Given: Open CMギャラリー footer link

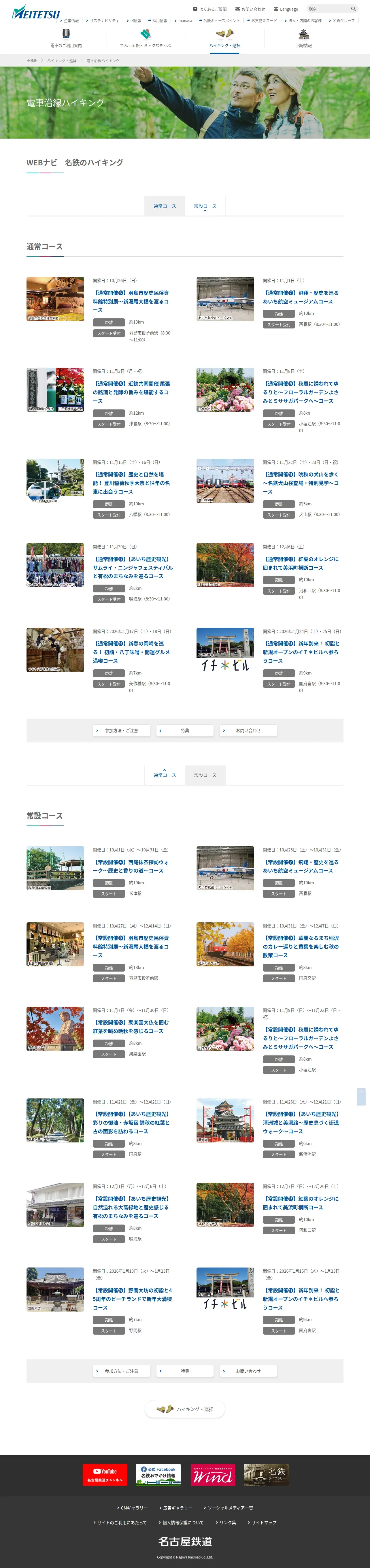Looking at the screenshot, I should point(133,1508).
